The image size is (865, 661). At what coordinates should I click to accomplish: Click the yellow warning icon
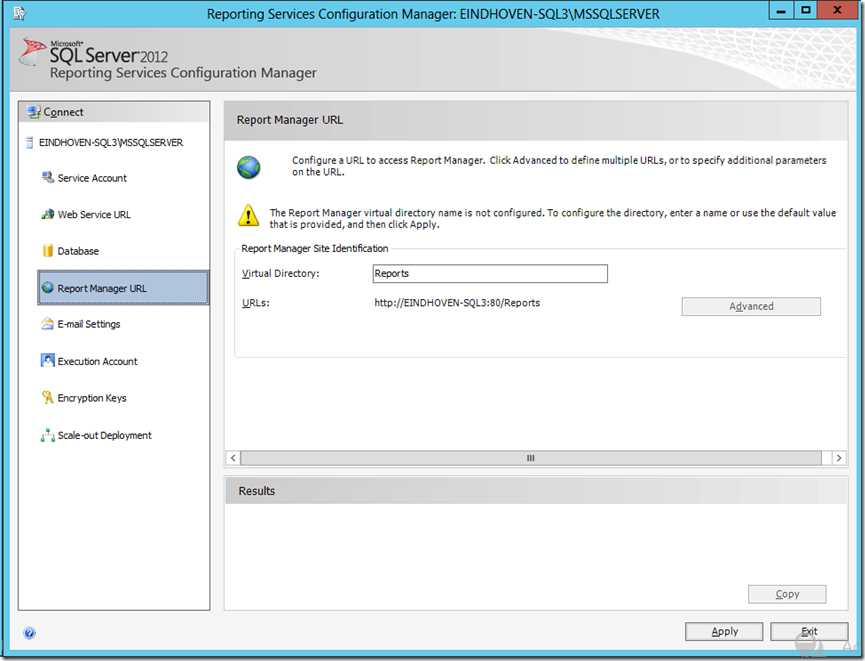point(248,215)
